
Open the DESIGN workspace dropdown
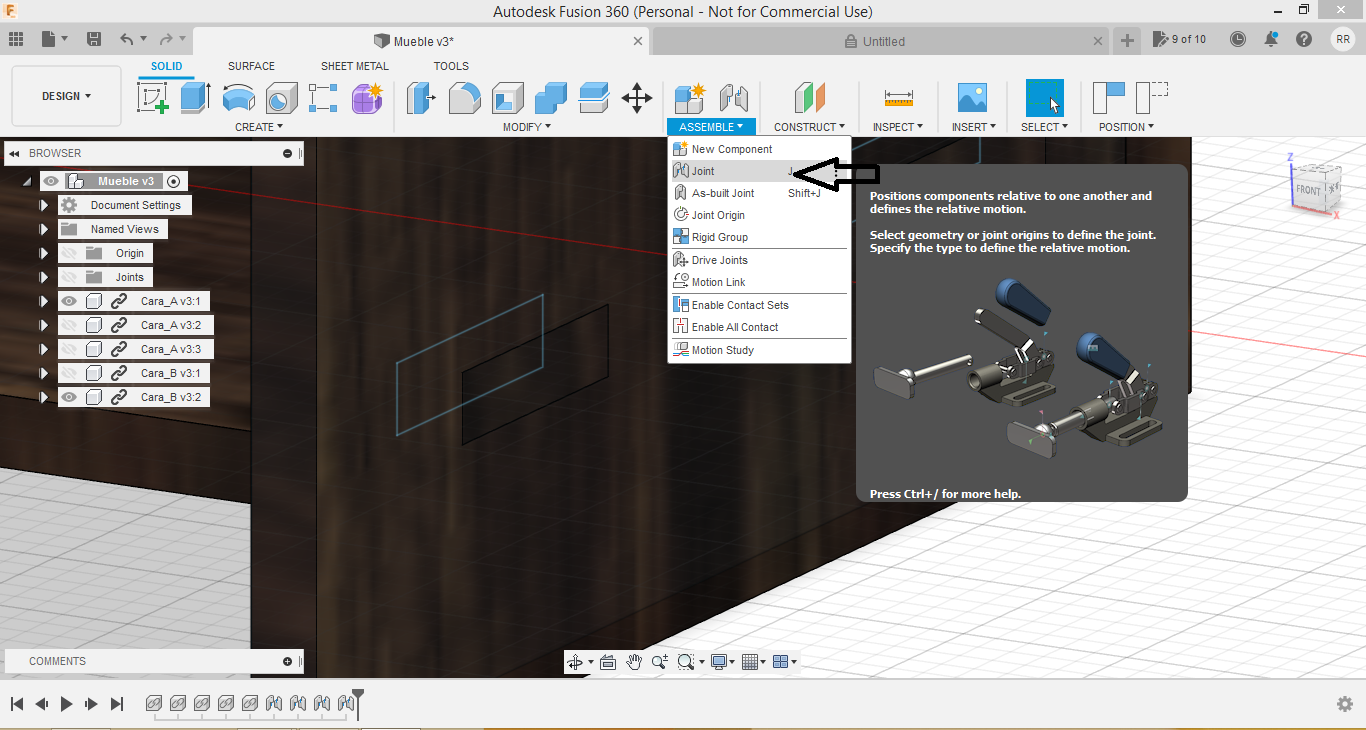66,96
